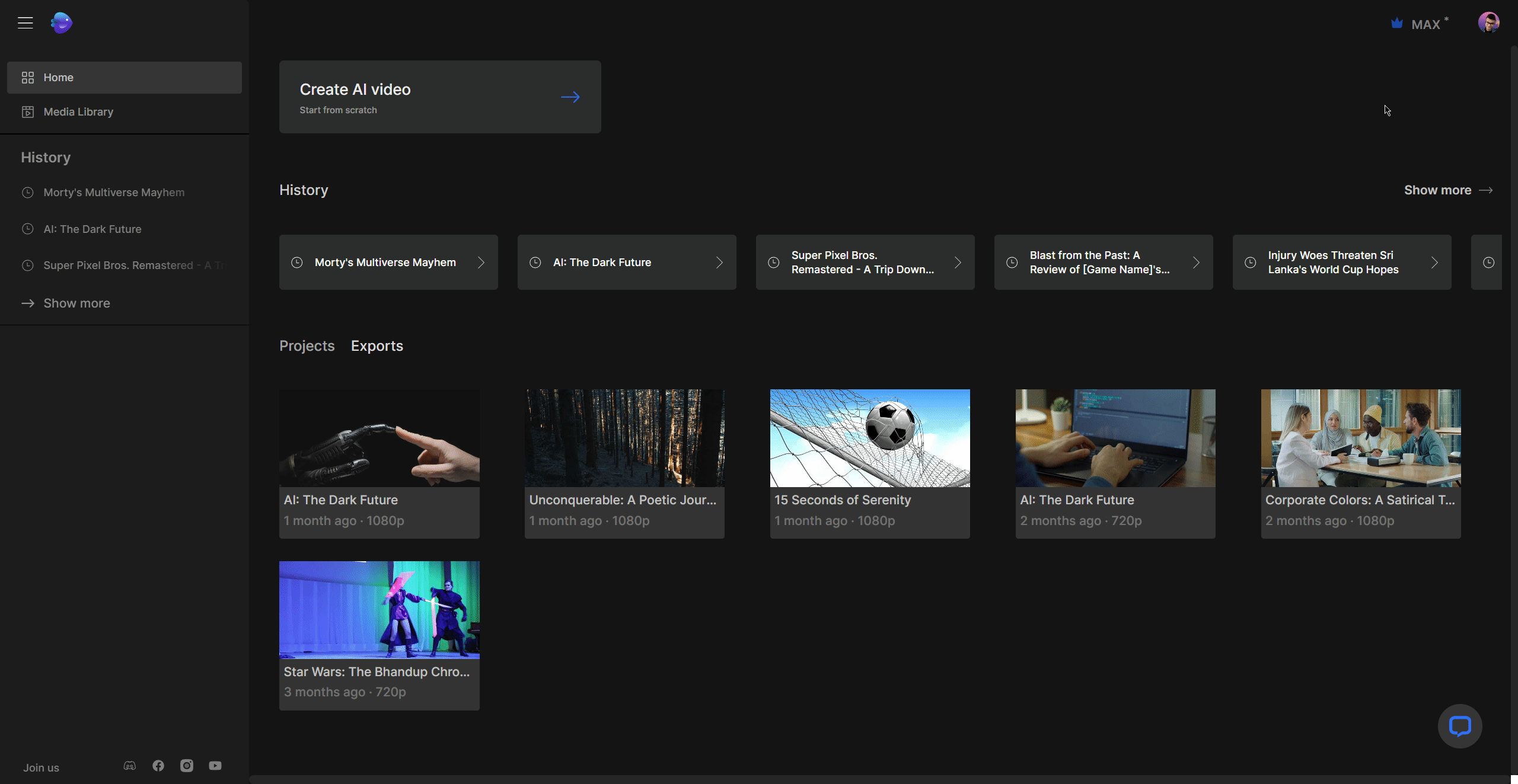
Task: Click the Create AI video card title
Action: 355,89
